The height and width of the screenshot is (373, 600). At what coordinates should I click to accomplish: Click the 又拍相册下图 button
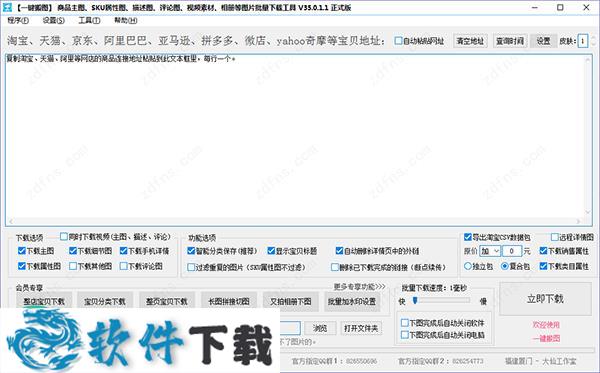(291, 301)
